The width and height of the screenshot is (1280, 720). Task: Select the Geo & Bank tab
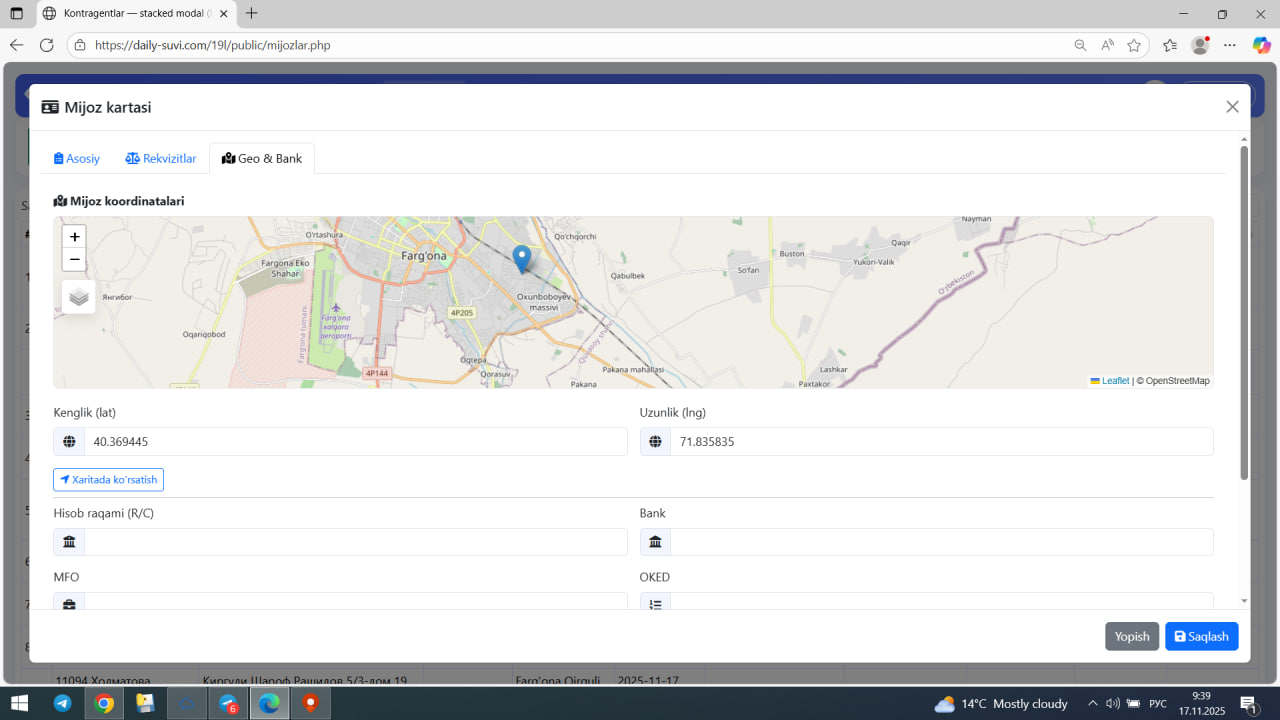pyautogui.click(x=262, y=158)
